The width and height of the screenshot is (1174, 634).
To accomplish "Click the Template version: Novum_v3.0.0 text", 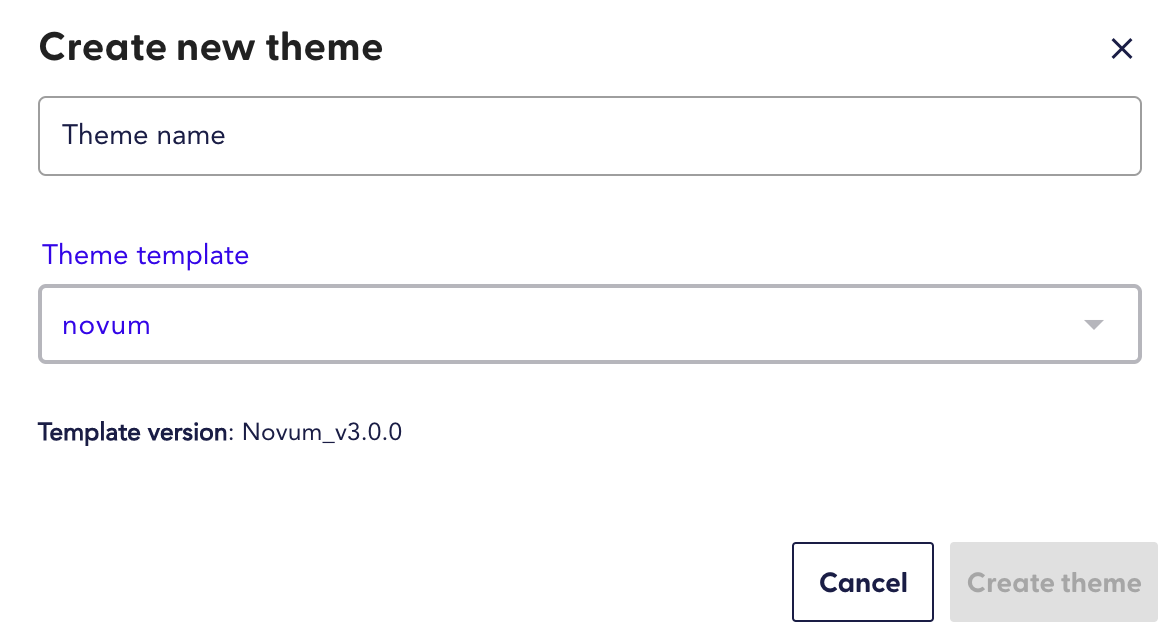I will tap(220, 431).
